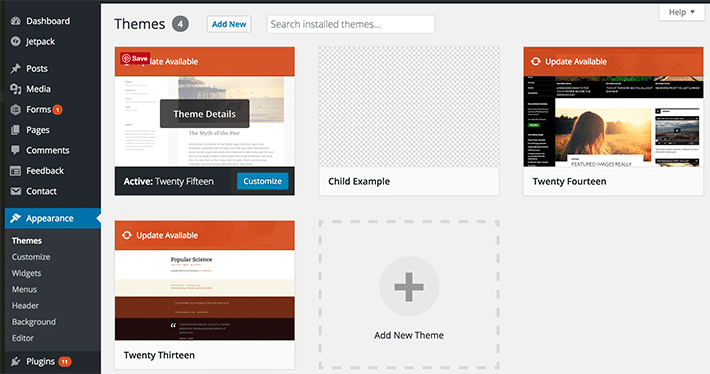Click the Theme Details overlay button
710x374 pixels.
205,114
